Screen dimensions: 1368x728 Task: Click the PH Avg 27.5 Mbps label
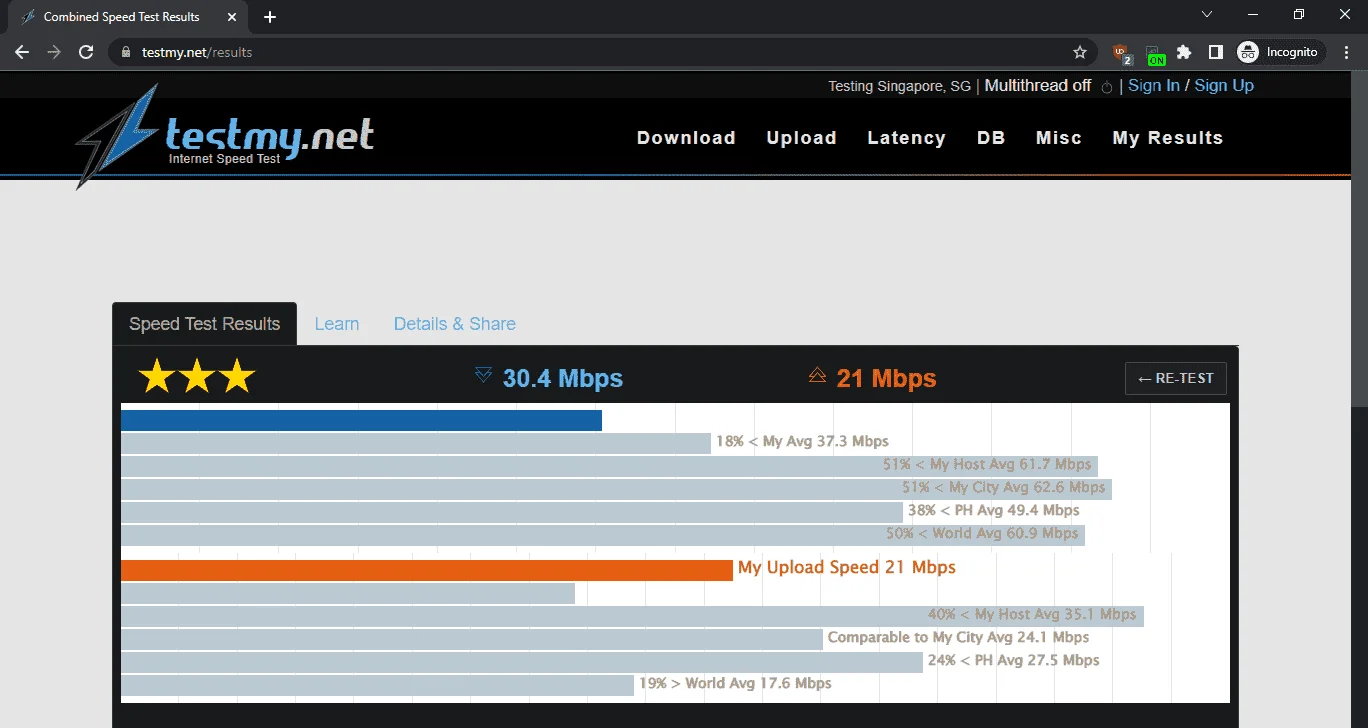tap(1013, 660)
